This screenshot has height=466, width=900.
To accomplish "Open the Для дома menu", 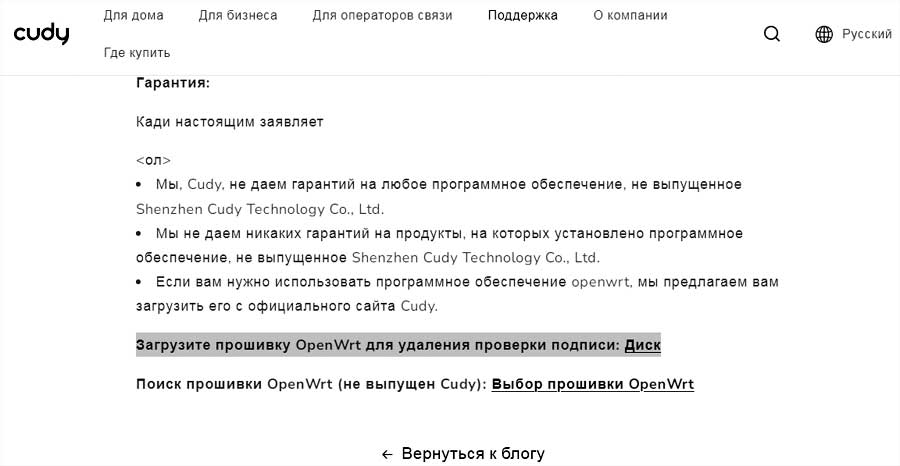I will click(133, 15).
